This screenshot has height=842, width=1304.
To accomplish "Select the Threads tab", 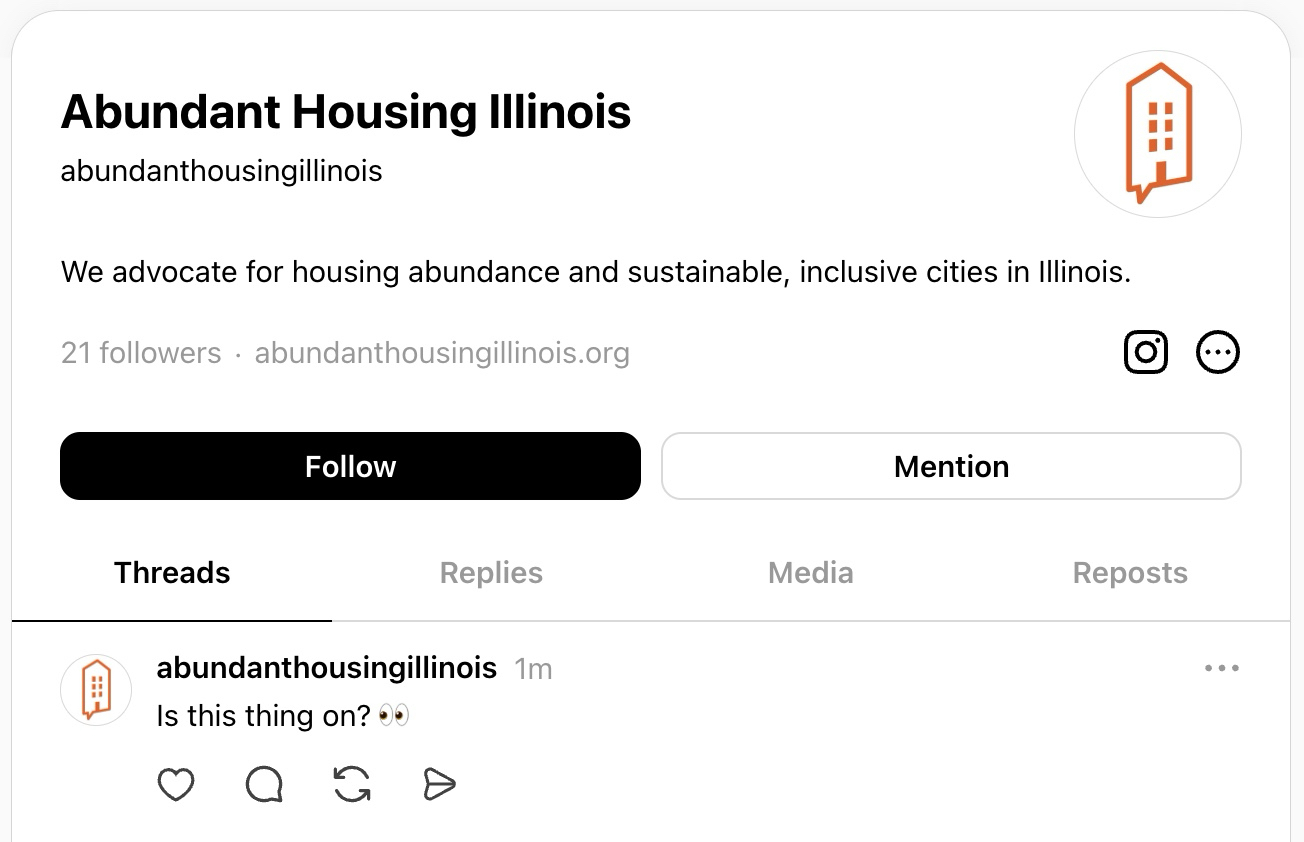I will [172, 573].
